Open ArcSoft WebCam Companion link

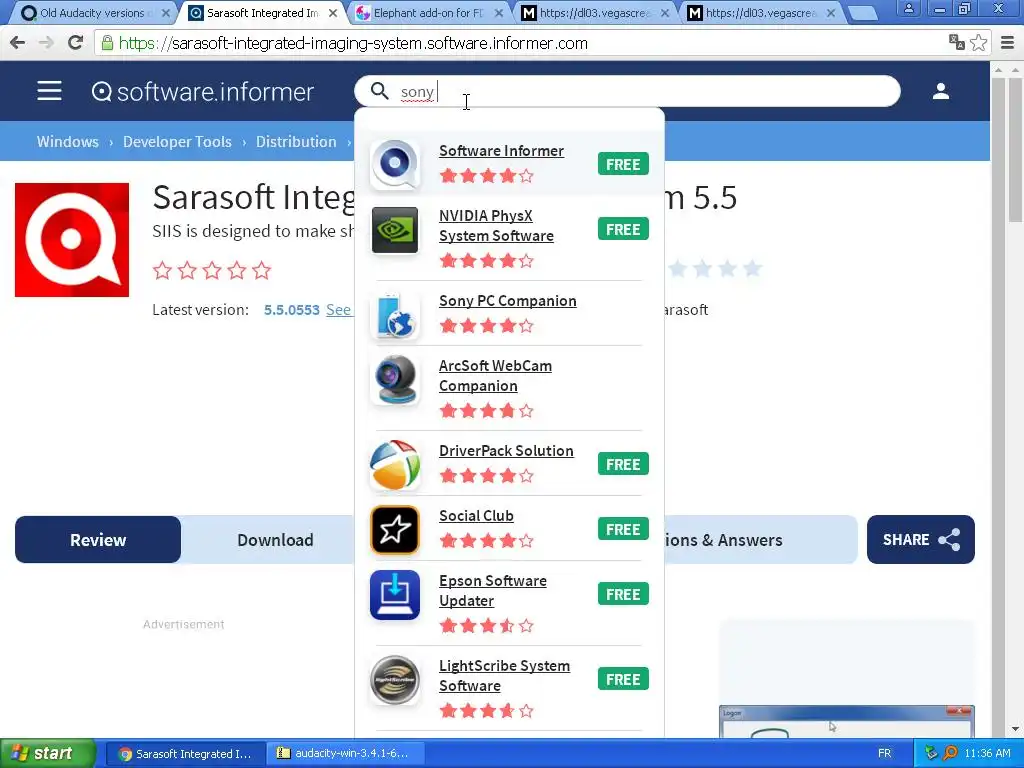tap(495, 376)
